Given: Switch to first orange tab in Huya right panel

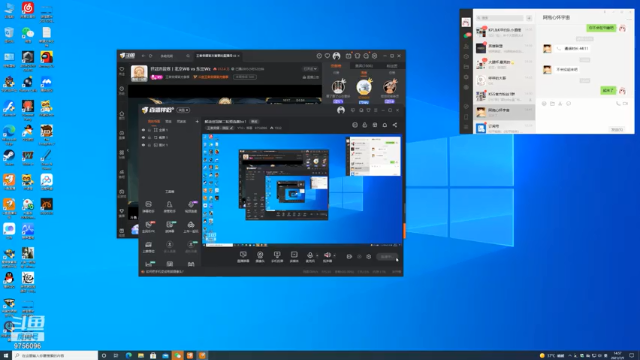Looking at the screenshot, I should [x=336, y=66].
